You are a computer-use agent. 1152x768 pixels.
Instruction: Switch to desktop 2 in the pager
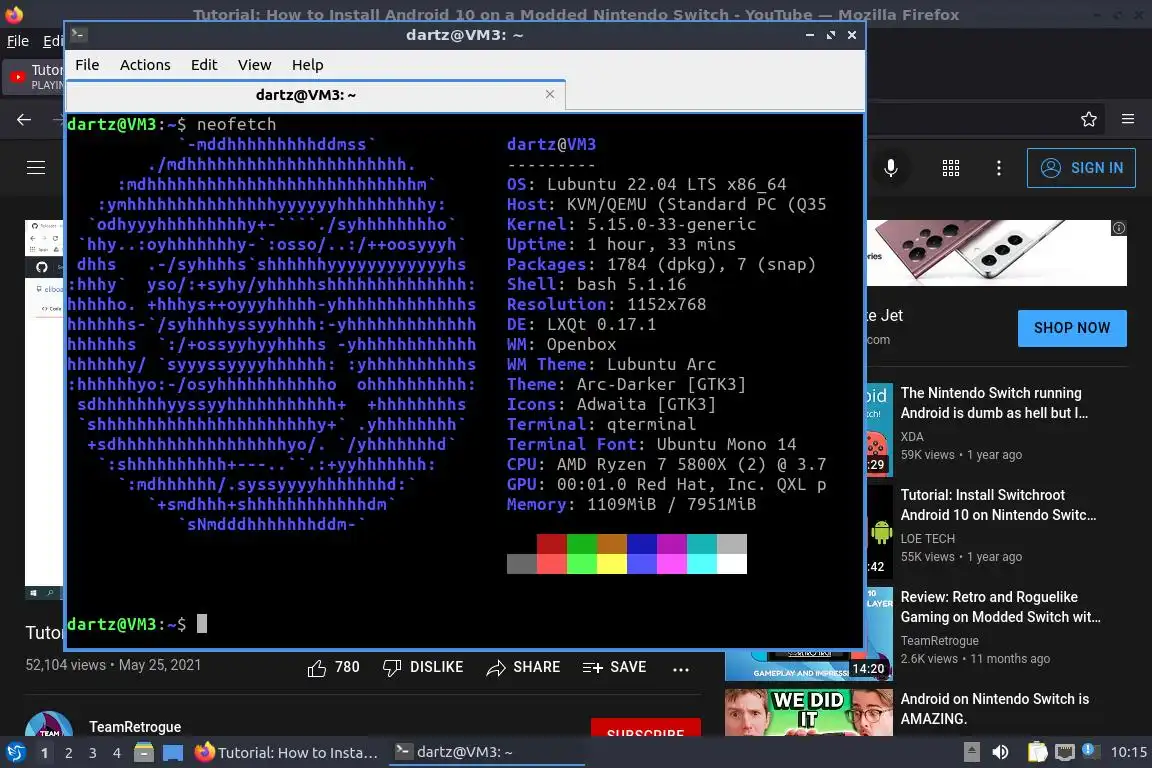tap(68, 753)
